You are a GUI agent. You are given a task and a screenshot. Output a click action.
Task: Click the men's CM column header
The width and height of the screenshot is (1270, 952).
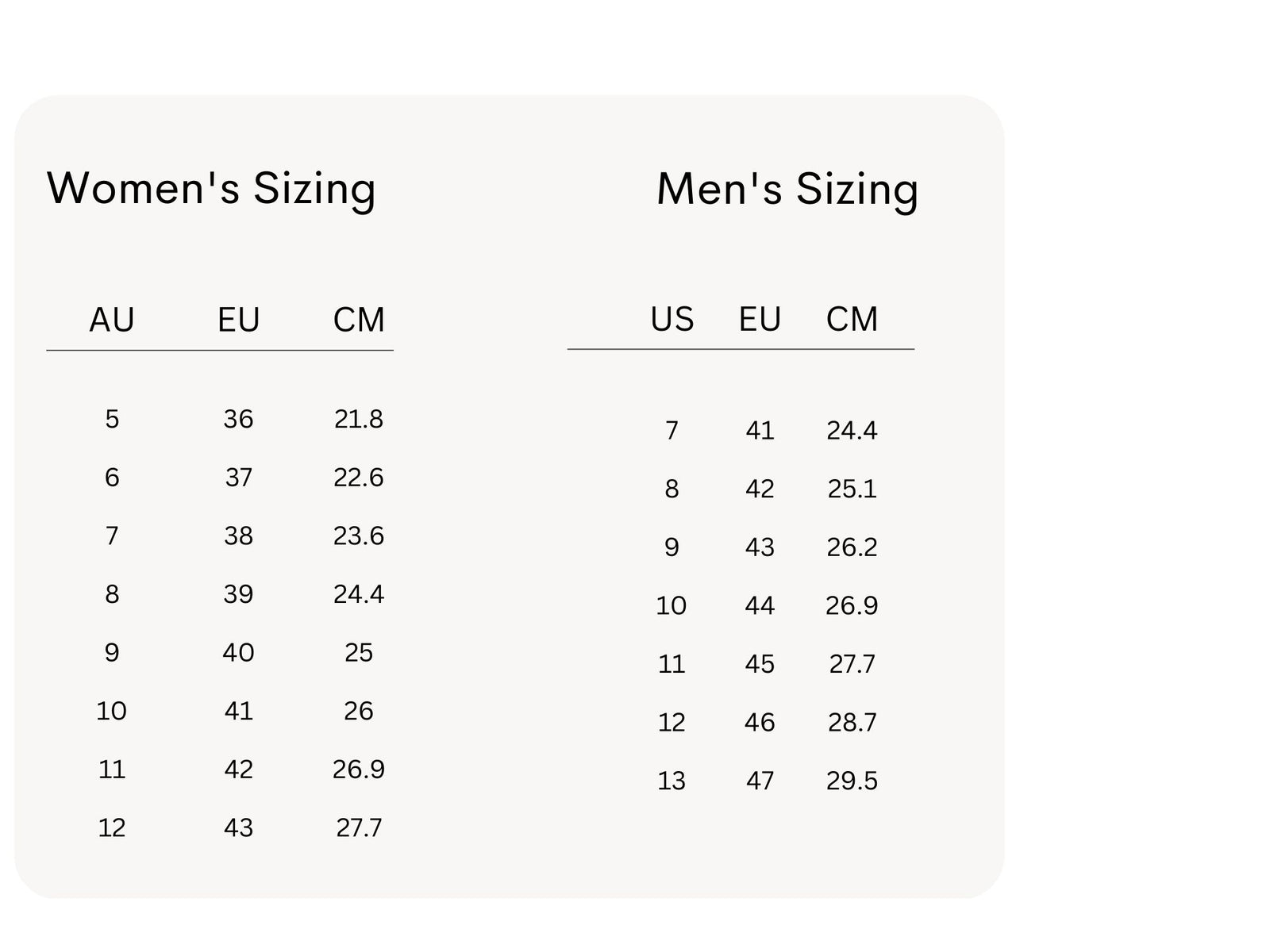click(x=852, y=319)
